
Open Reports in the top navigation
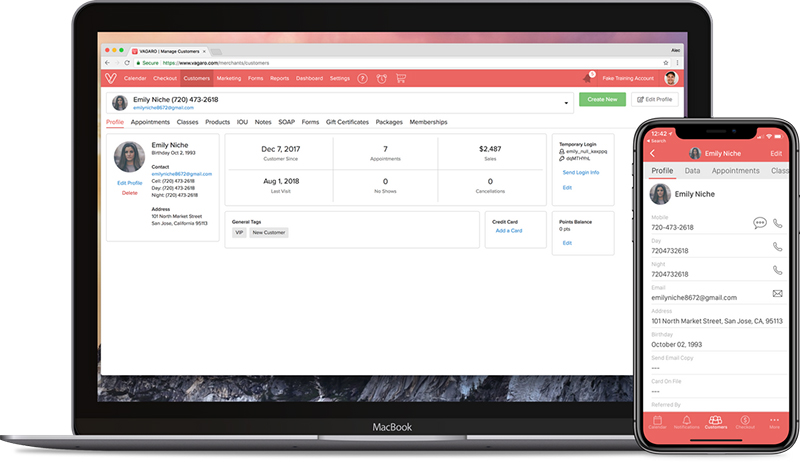tap(280, 79)
